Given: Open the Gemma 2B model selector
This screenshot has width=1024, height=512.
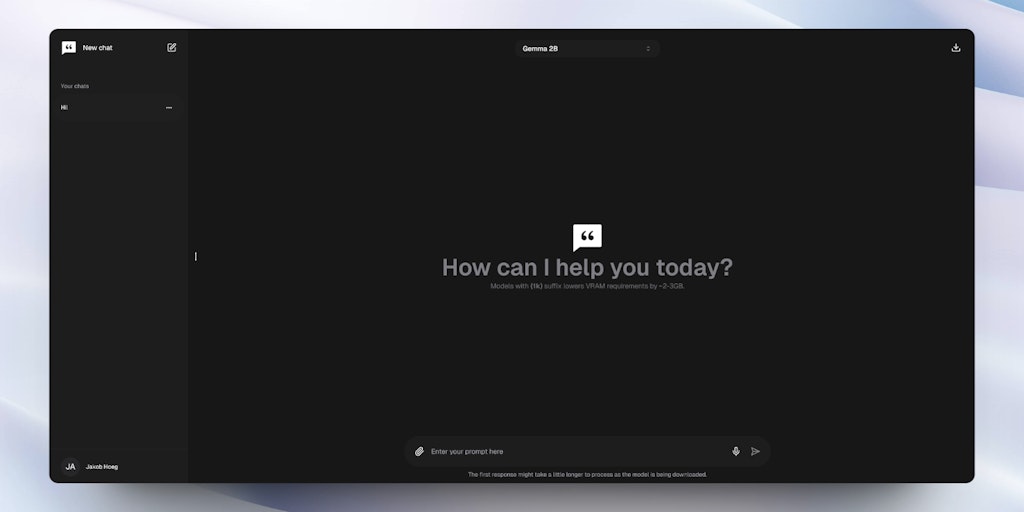Looking at the screenshot, I should coord(587,48).
